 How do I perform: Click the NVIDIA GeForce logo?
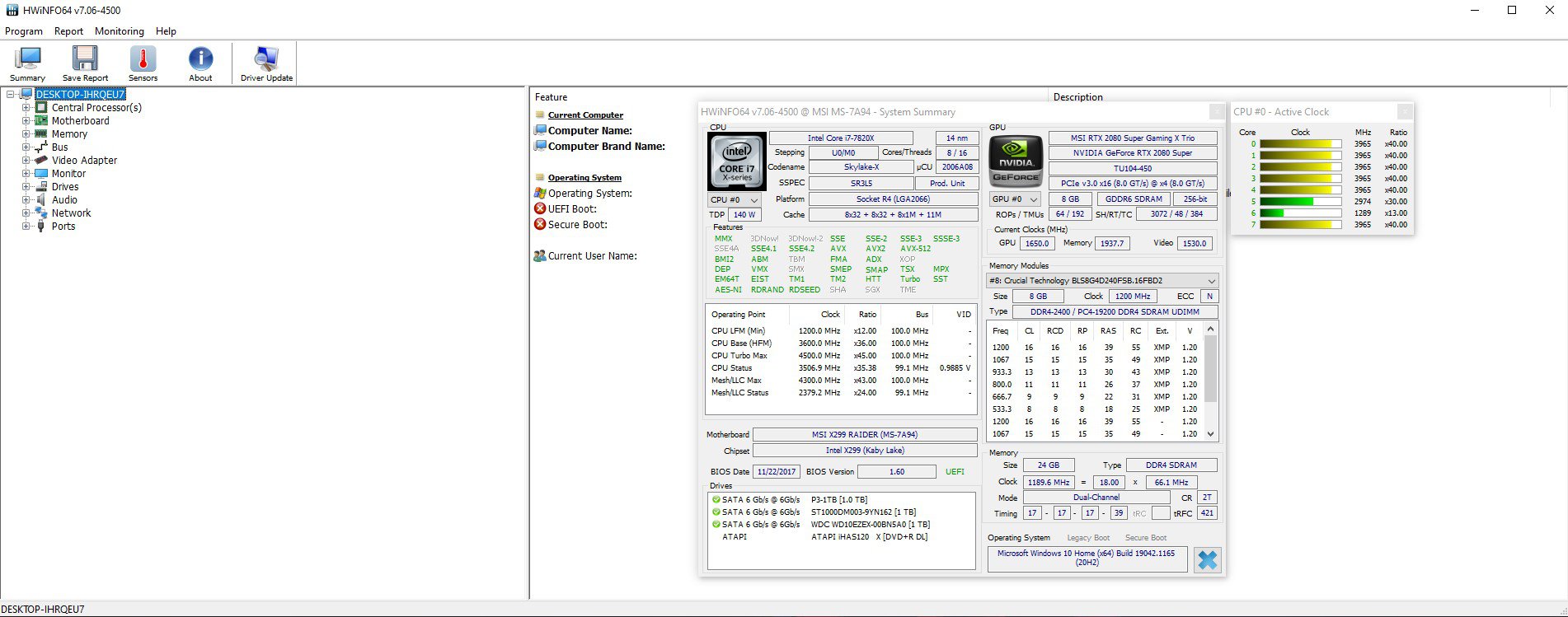pyautogui.click(x=1016, y=161)
